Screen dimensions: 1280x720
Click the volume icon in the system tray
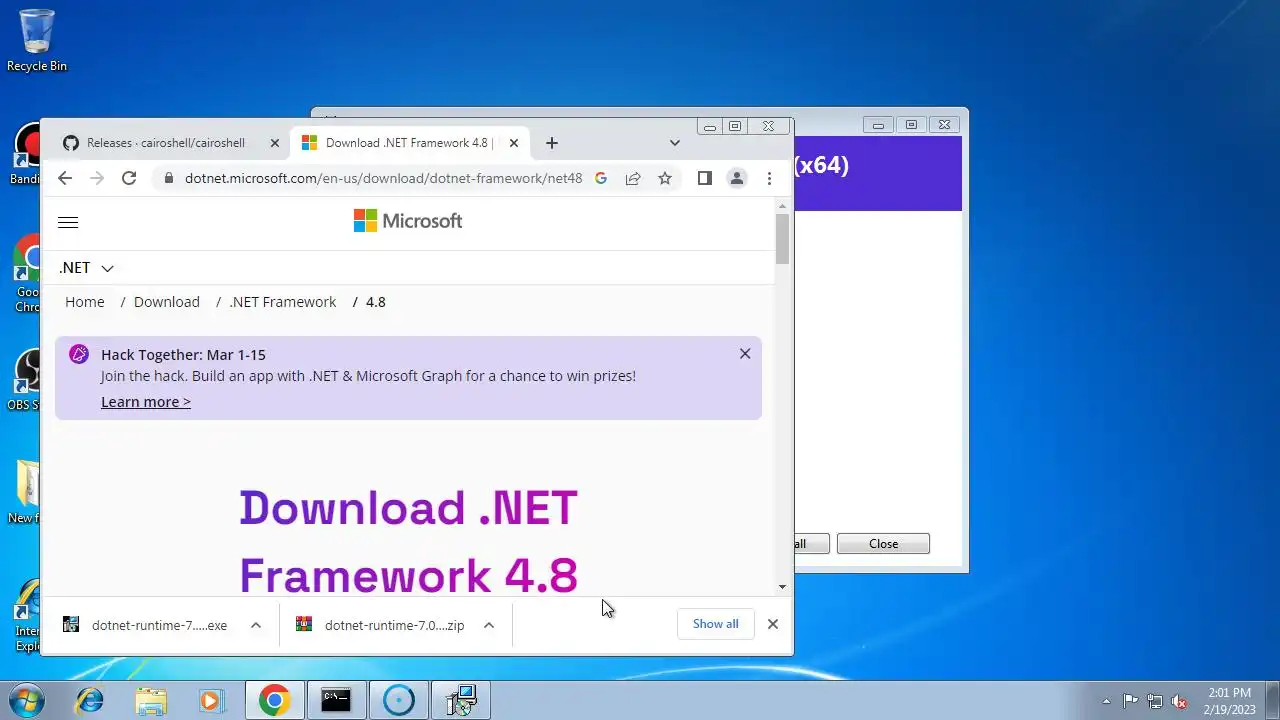pos(1179,701)
